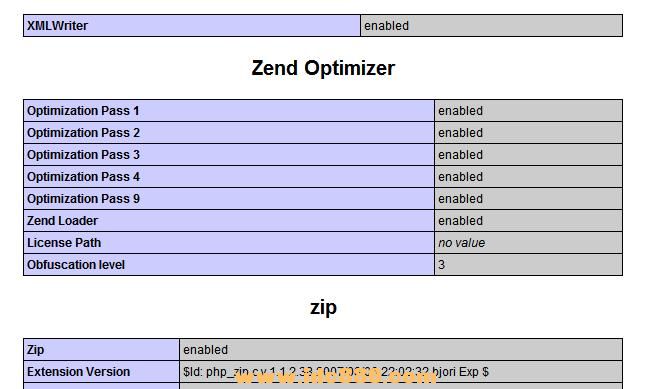
Task: Click the Zend Loader label
Action: point(62,221)
